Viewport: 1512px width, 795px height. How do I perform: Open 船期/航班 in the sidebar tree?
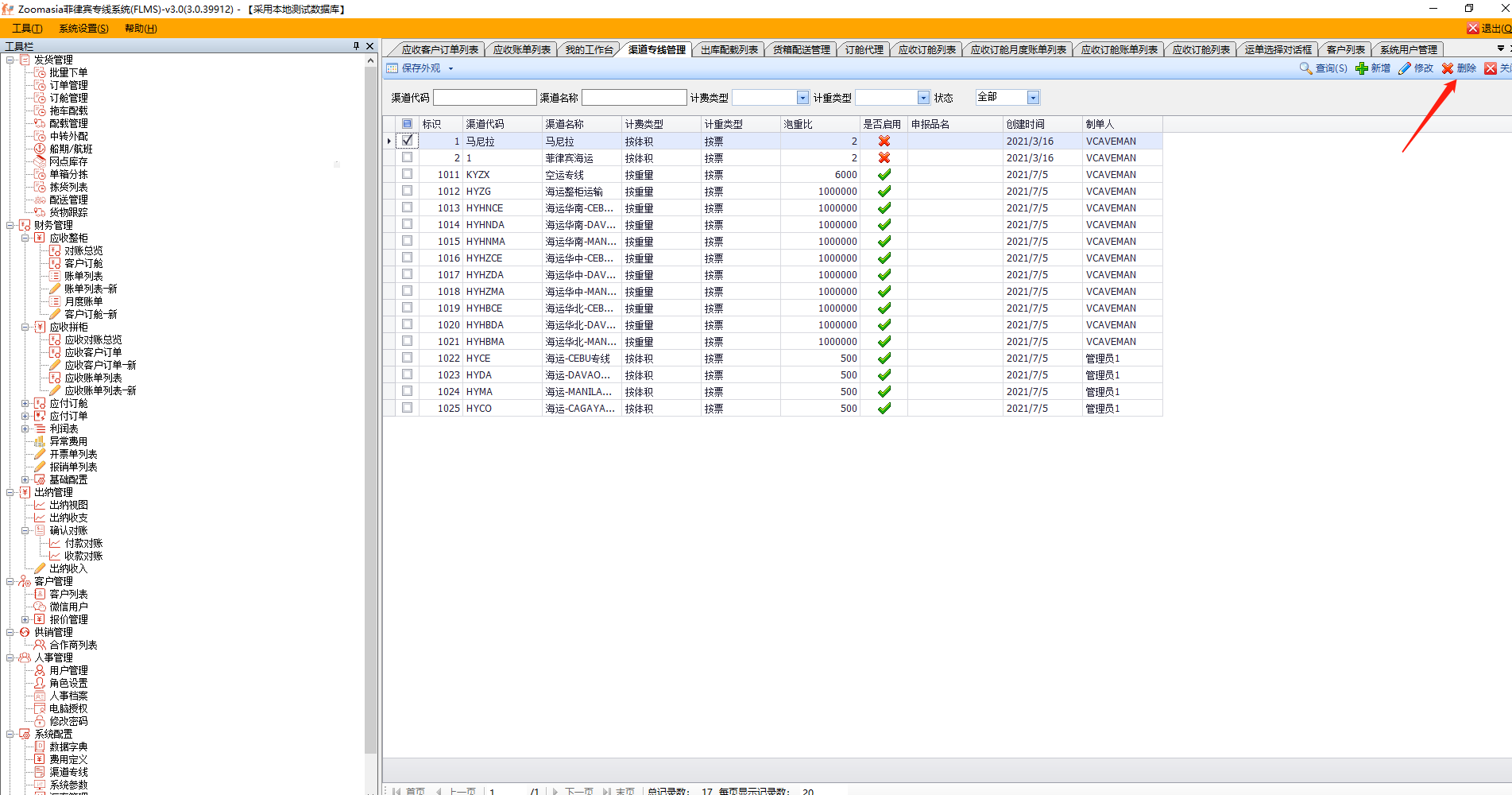click(71, 149)
